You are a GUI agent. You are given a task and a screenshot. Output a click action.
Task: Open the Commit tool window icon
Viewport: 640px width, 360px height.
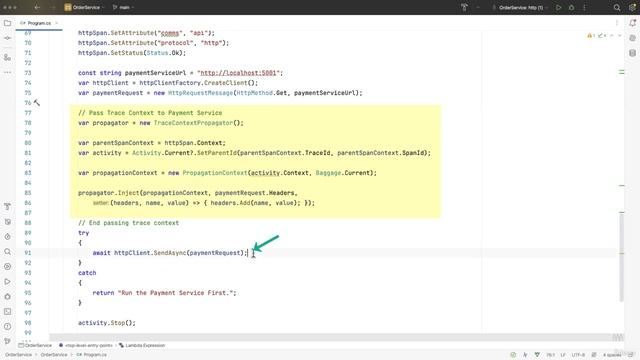pyautogui.click(x=7, y=38)
